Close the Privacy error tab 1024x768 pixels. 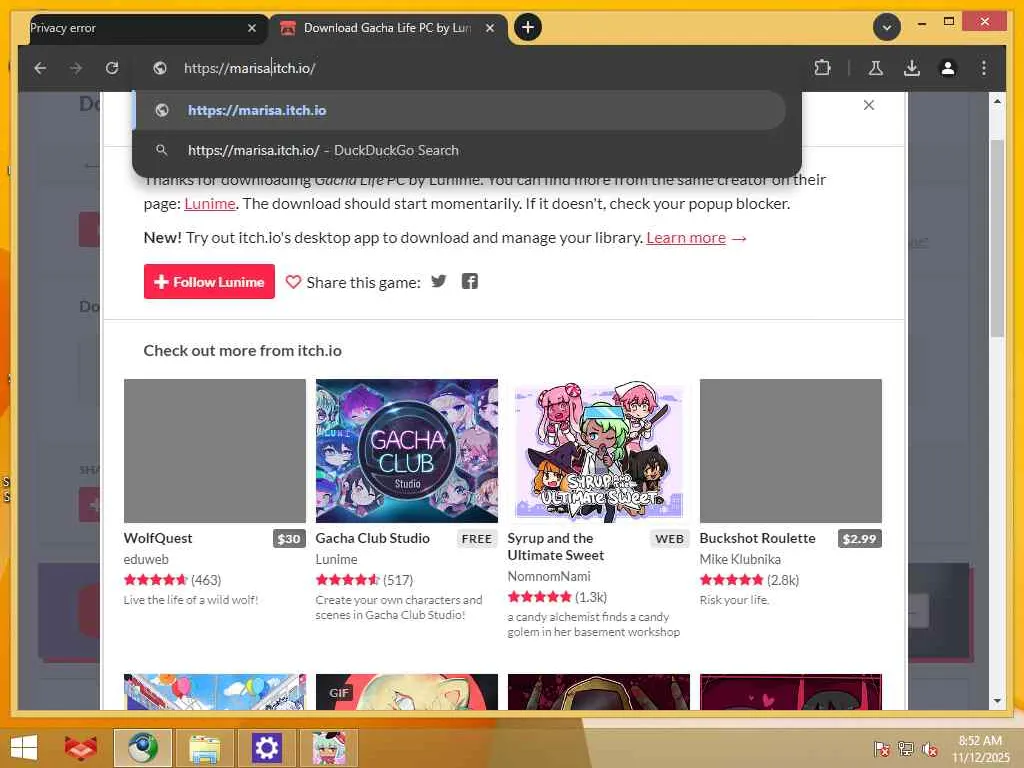(252, 28)
